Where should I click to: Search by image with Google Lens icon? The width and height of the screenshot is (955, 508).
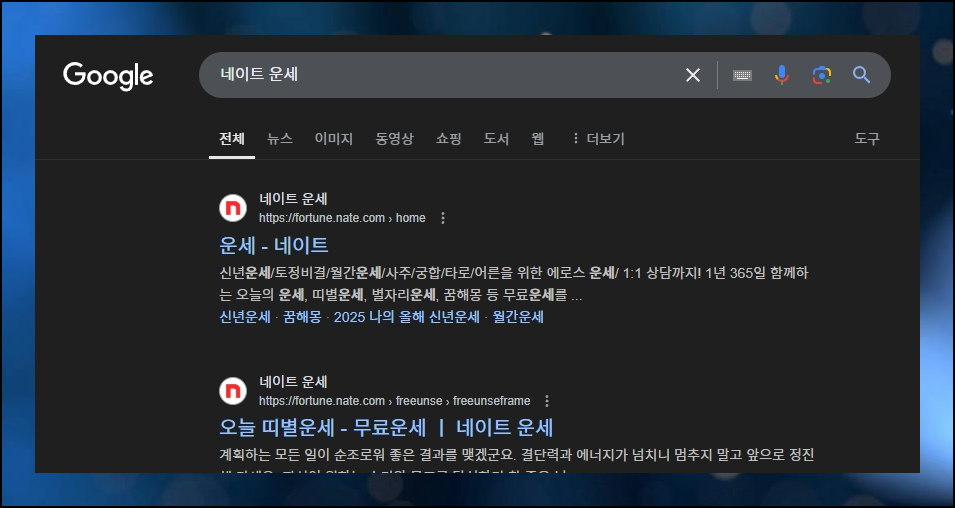(x=822, y=75)
